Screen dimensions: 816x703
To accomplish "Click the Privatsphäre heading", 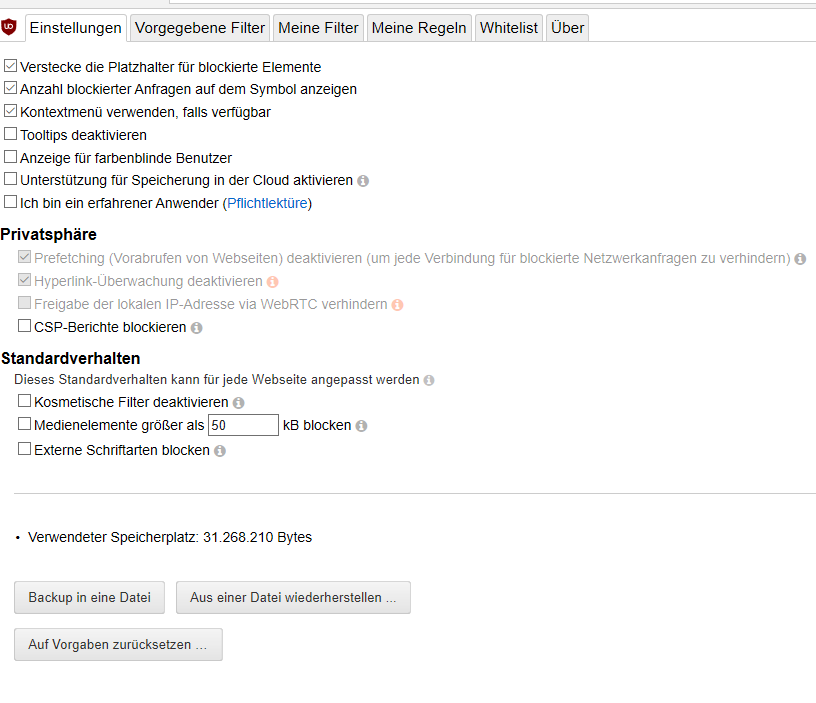I will pyautogui.click(x=48, y=235).
